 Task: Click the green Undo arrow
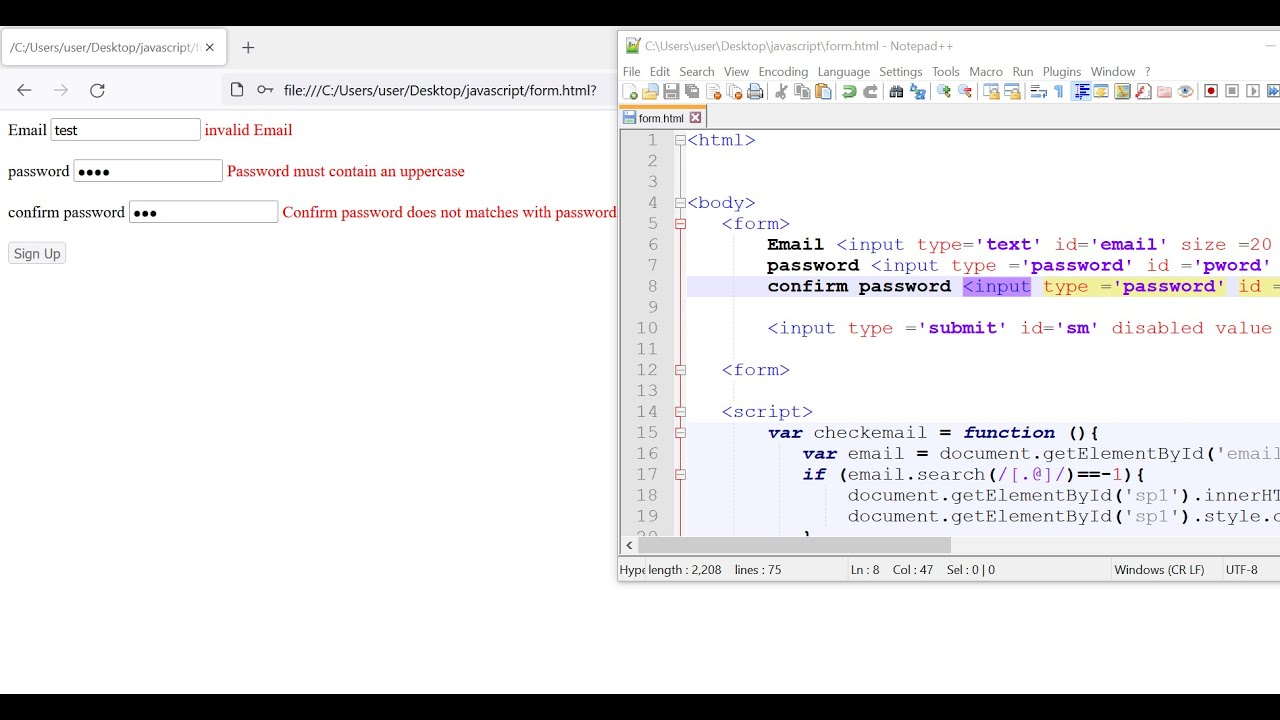point(849,91)
